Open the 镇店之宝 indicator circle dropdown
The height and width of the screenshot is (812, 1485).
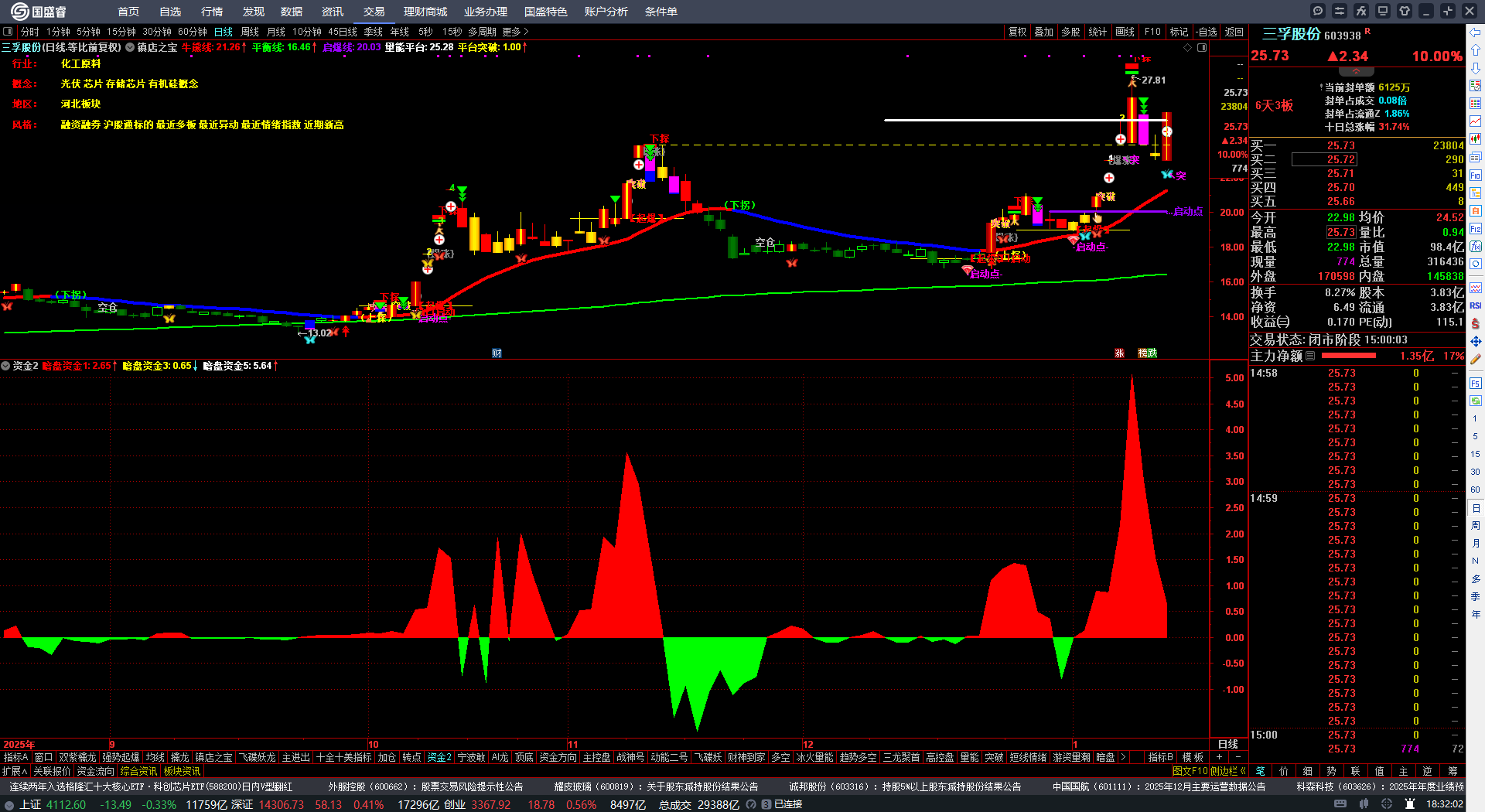(x=130, y=47)
